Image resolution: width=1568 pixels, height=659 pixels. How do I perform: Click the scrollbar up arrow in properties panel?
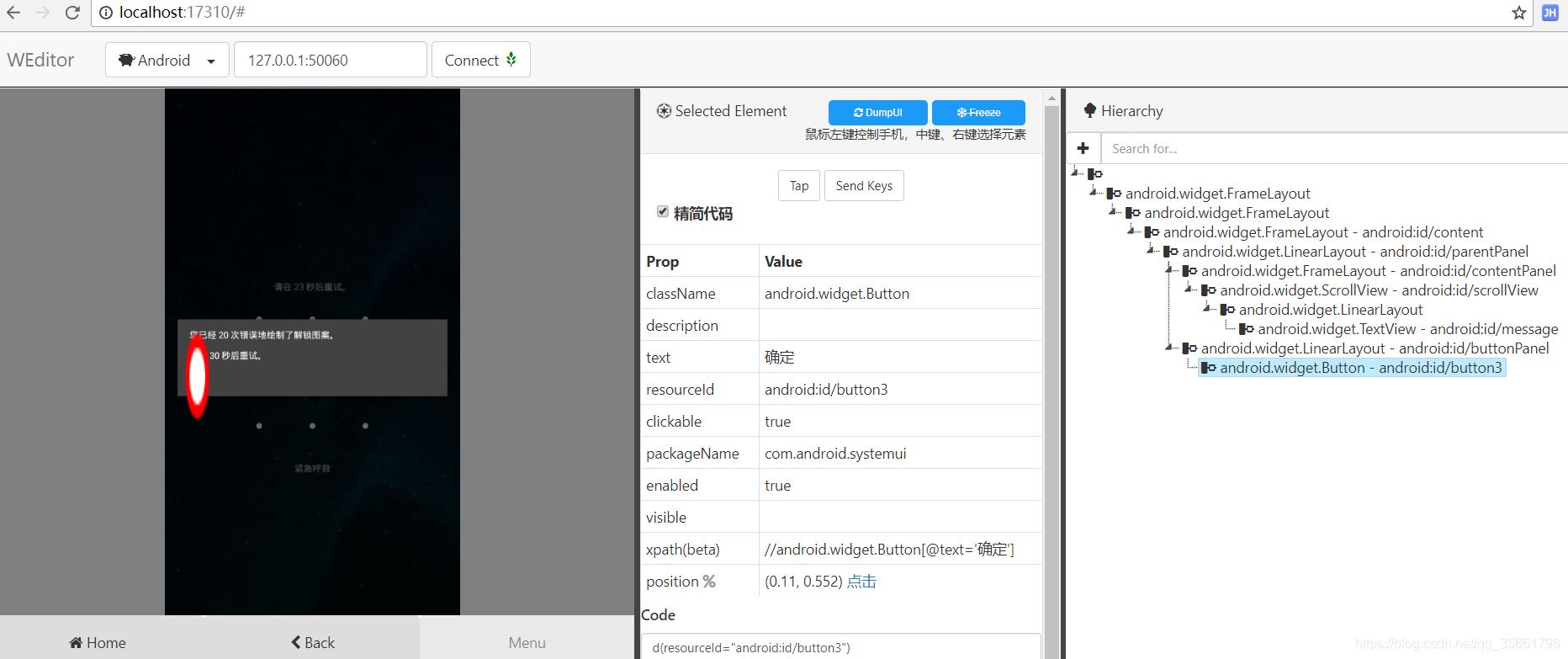point(1052,98)
